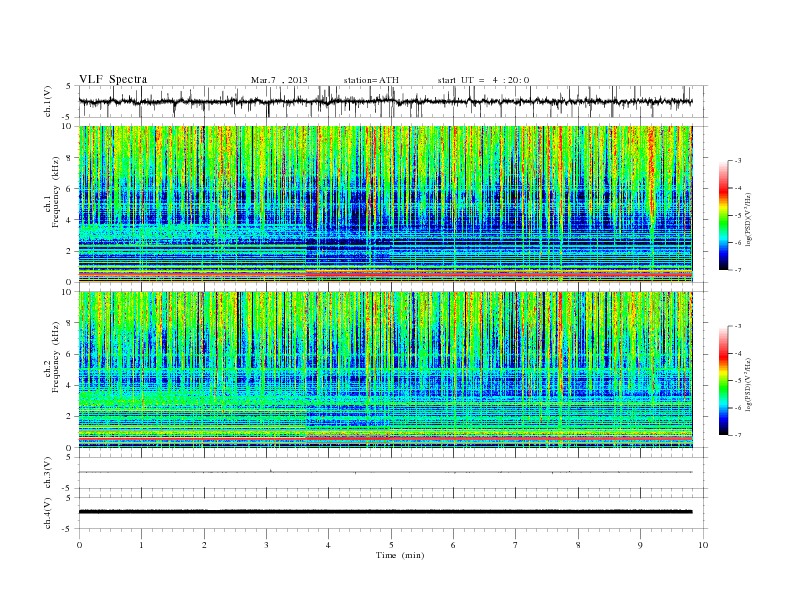
Task: Click the "station=ATH" header label
Action: 371,80
